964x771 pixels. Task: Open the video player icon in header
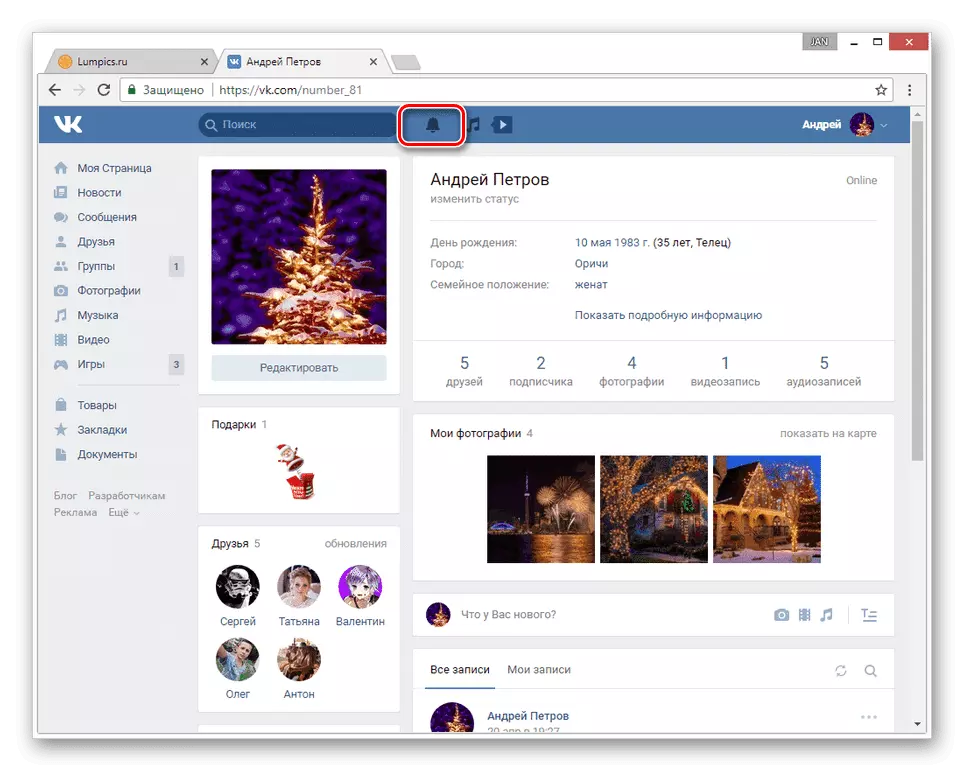tap(503, 125)
